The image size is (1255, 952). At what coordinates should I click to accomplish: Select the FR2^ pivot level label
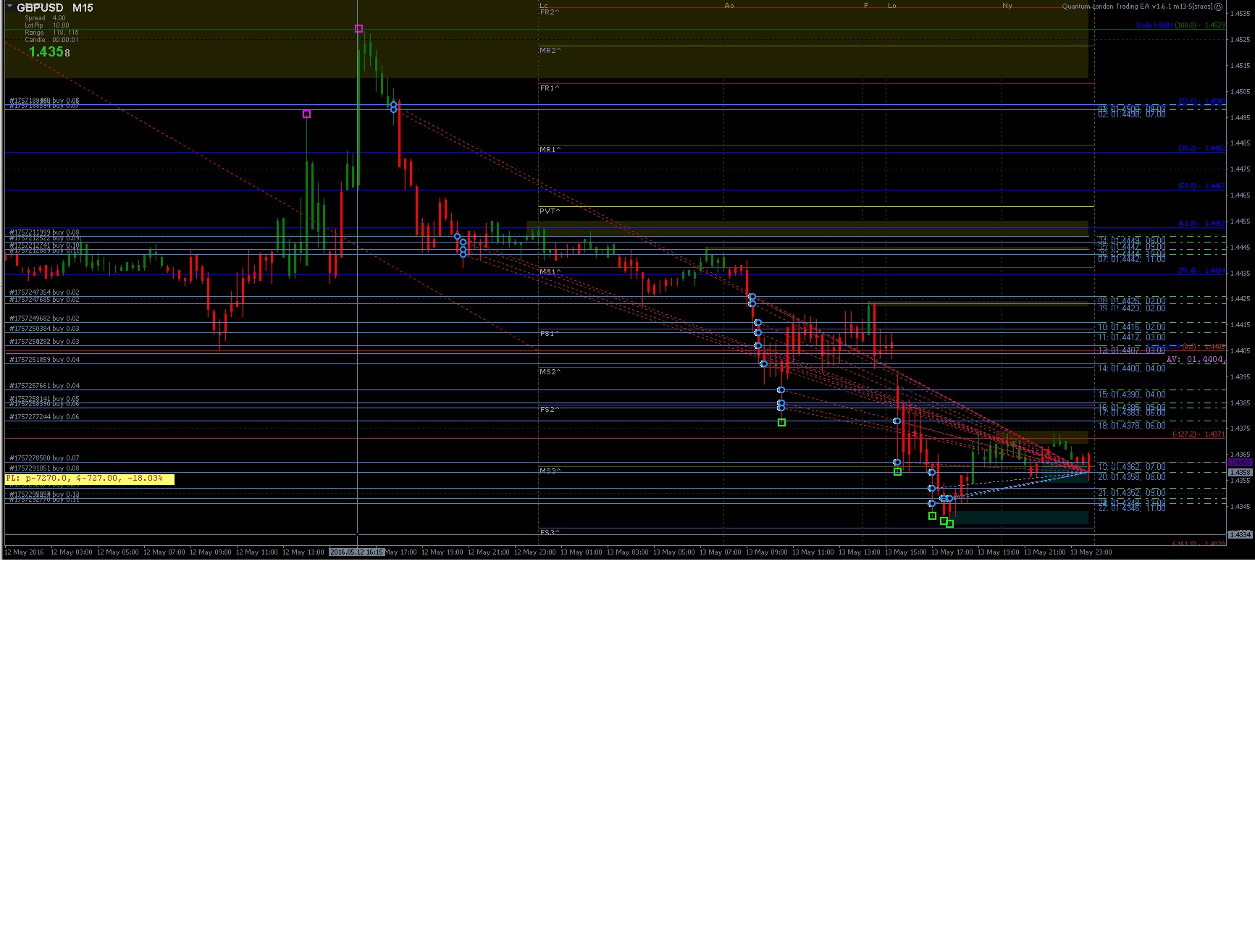[550, 12]
